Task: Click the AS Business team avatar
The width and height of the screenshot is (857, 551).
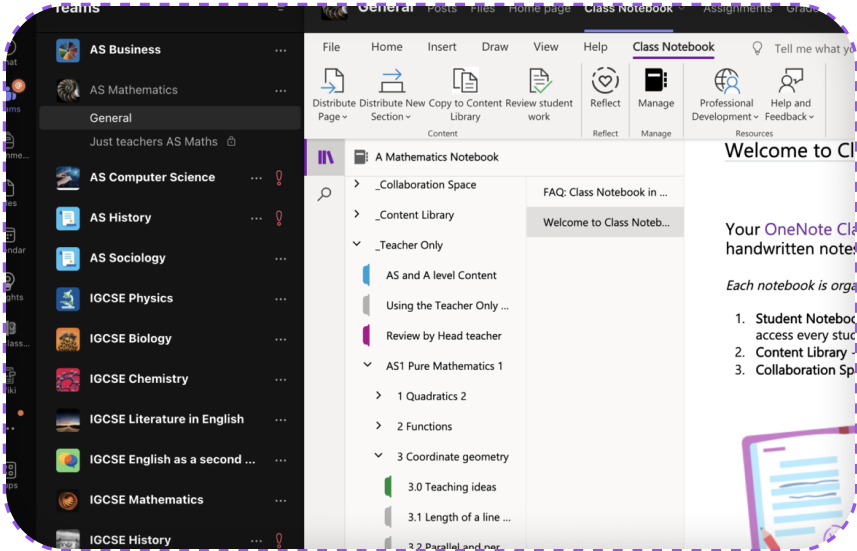Action: pyautogui.click(x=68, y=50)
